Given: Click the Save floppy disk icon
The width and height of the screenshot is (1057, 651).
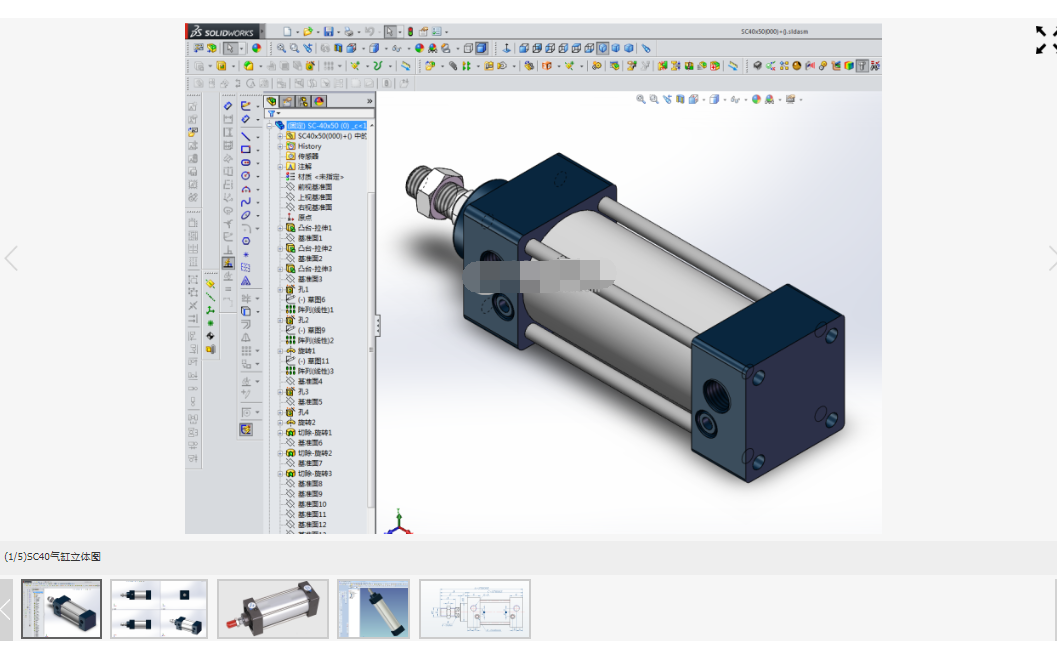Looking at the screenshot, I should point(328,32).
